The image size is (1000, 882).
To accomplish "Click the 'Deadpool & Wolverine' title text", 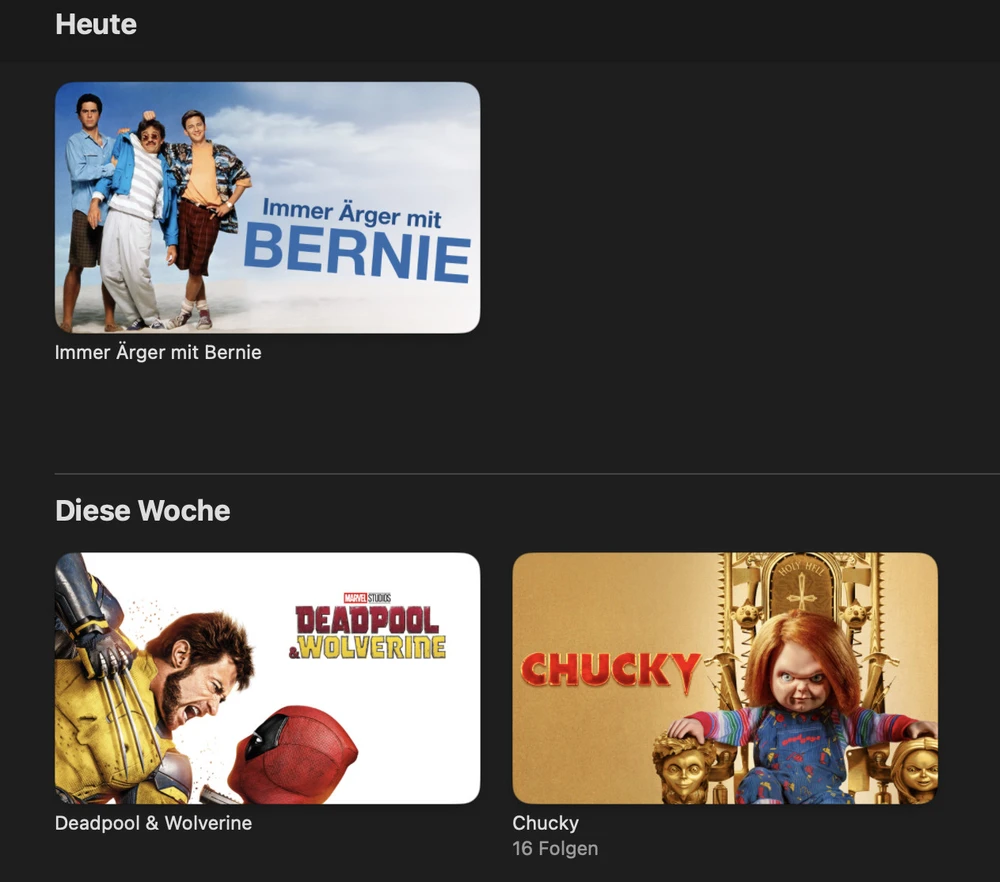I will (154, 823).
